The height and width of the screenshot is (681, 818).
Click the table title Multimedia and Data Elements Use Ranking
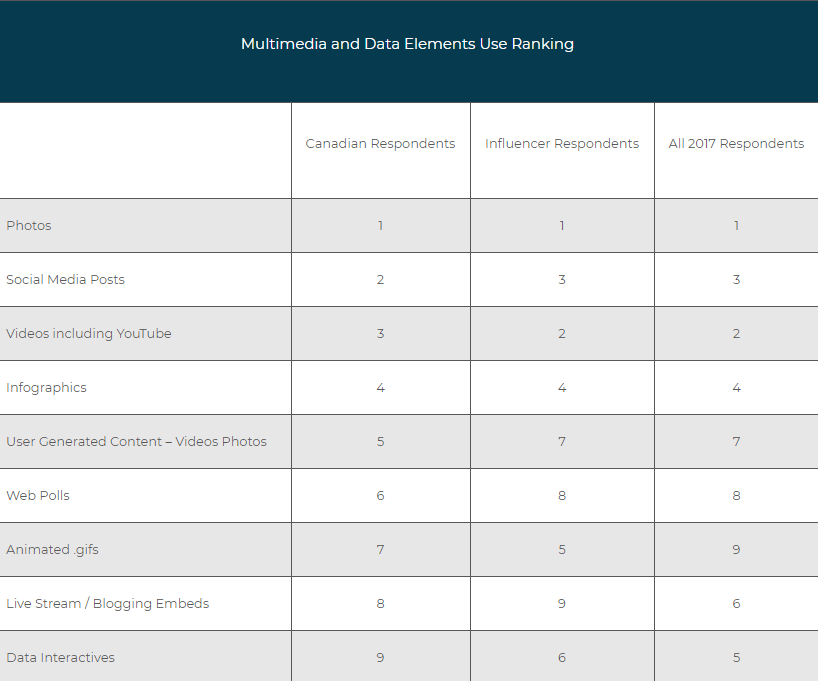(x=407, y=44)
